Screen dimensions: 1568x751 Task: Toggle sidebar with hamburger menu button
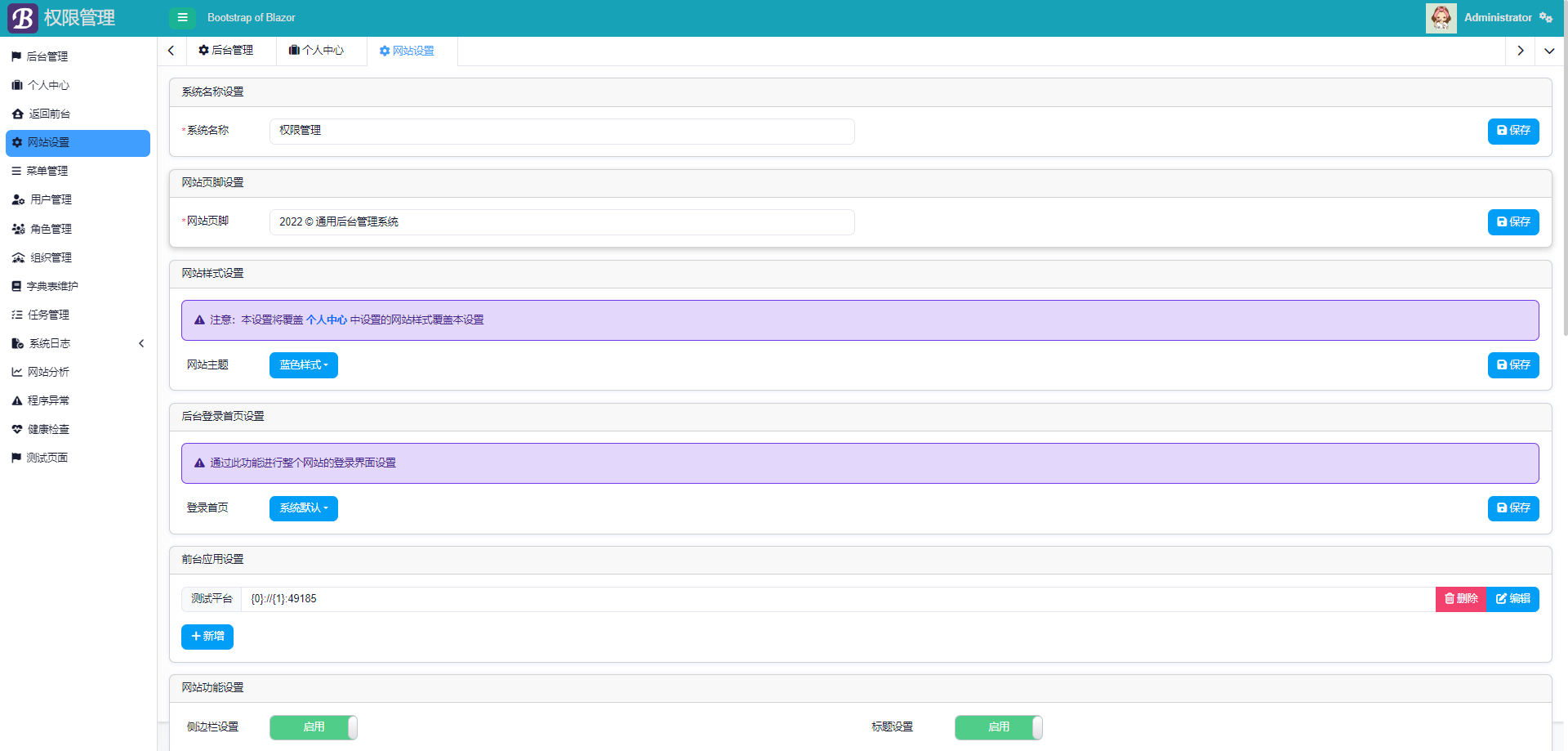182,17
